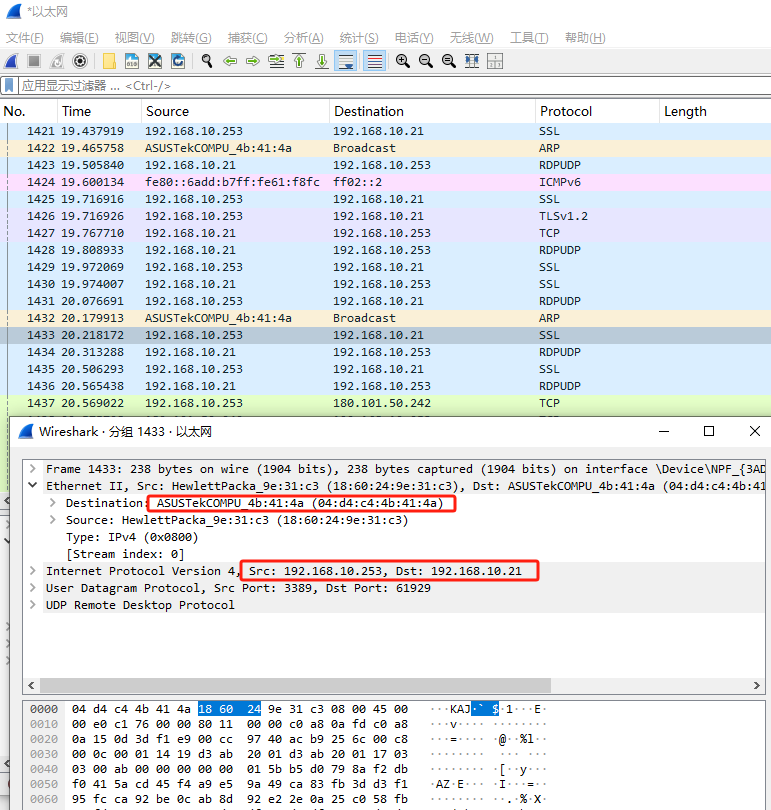Expand Internet Protocol Version 4 row
This screenshot has width=771, height=810.
coord(33,571)
